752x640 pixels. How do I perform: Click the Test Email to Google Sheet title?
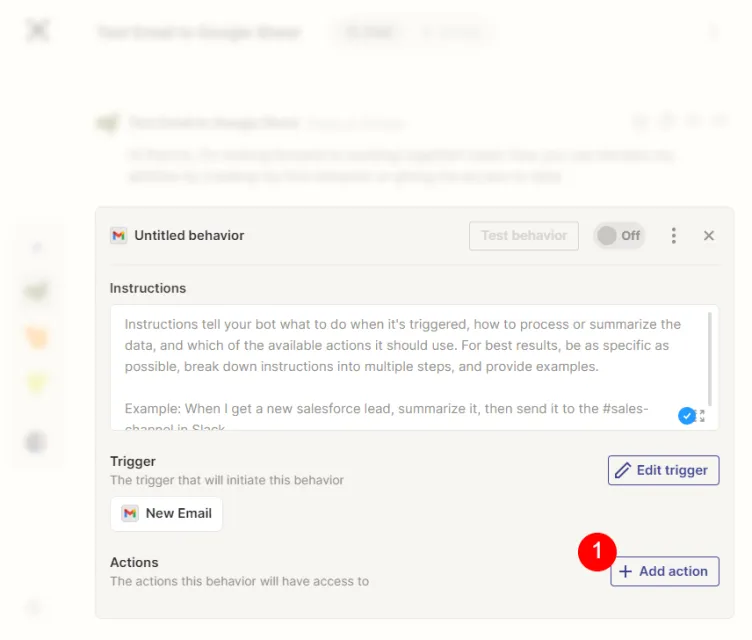(x=198, y=32)
